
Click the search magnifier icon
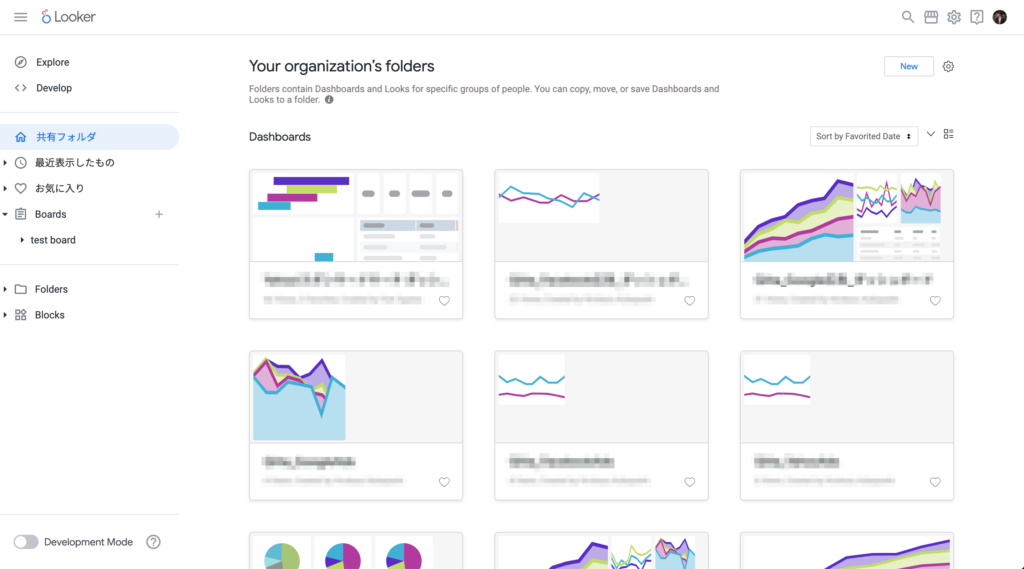pos(908,17)
